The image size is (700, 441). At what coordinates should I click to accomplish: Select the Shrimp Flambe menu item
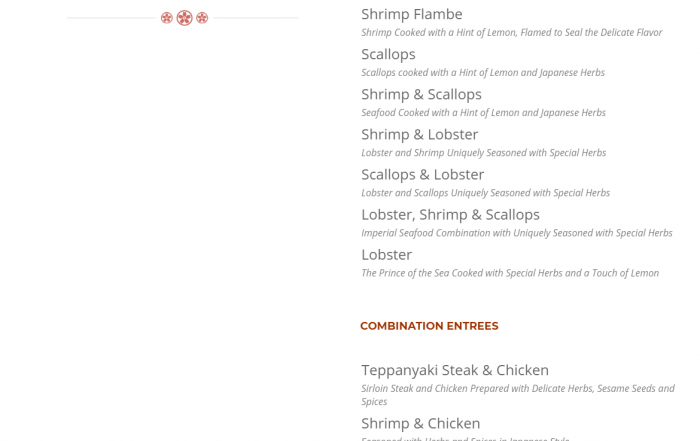[411, 14]
